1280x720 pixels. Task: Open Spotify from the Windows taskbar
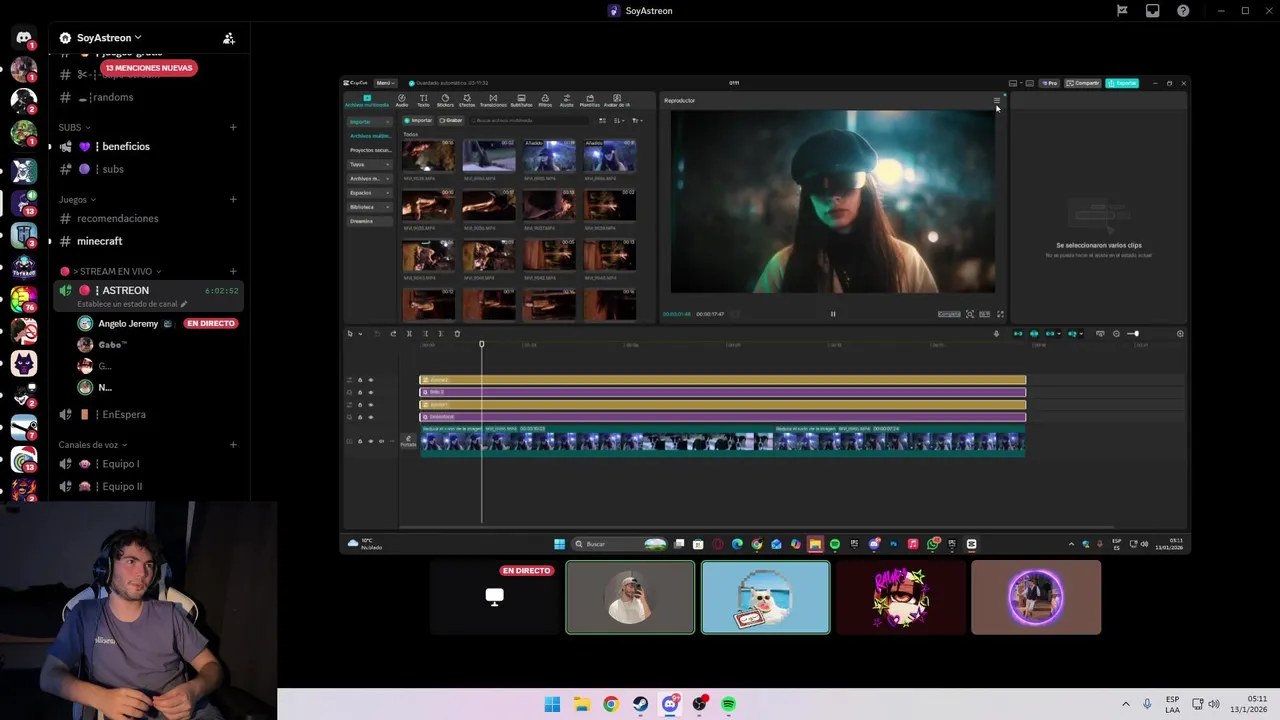click(x=729, y=704)
